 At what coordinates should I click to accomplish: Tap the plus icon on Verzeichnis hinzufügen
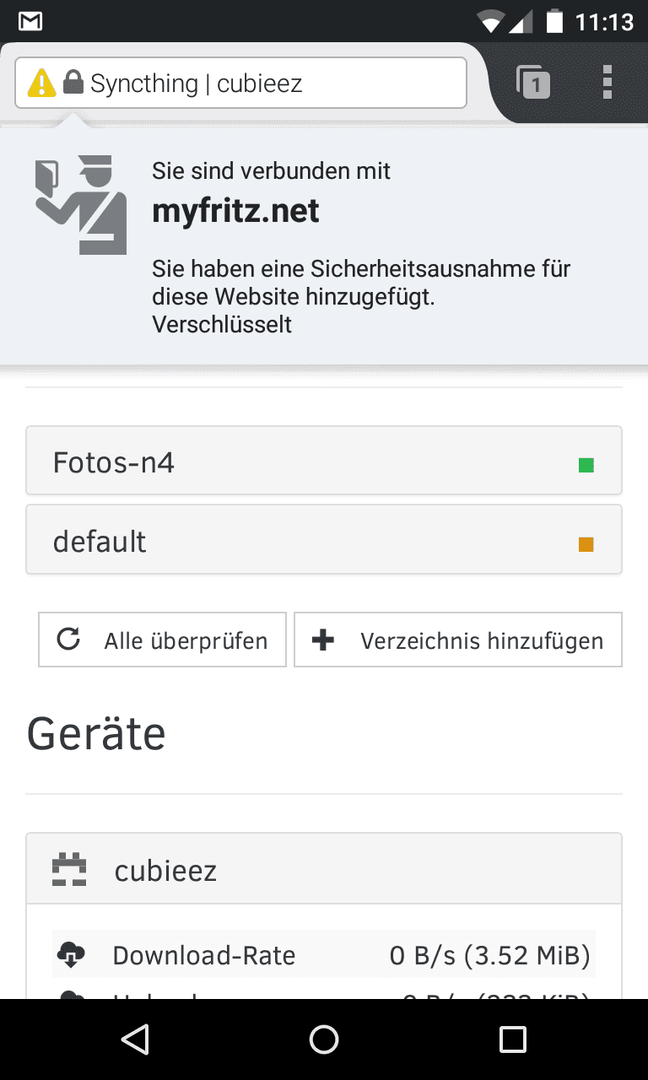pyautogui.click(x=323, y=640)
